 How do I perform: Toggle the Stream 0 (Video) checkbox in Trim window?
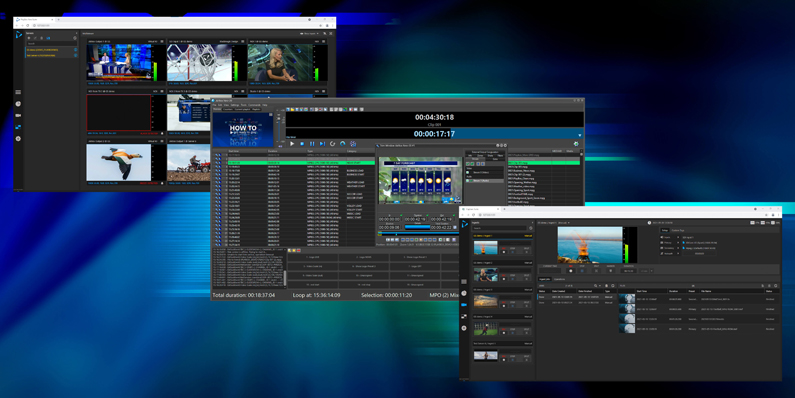[x=467, y=172]
